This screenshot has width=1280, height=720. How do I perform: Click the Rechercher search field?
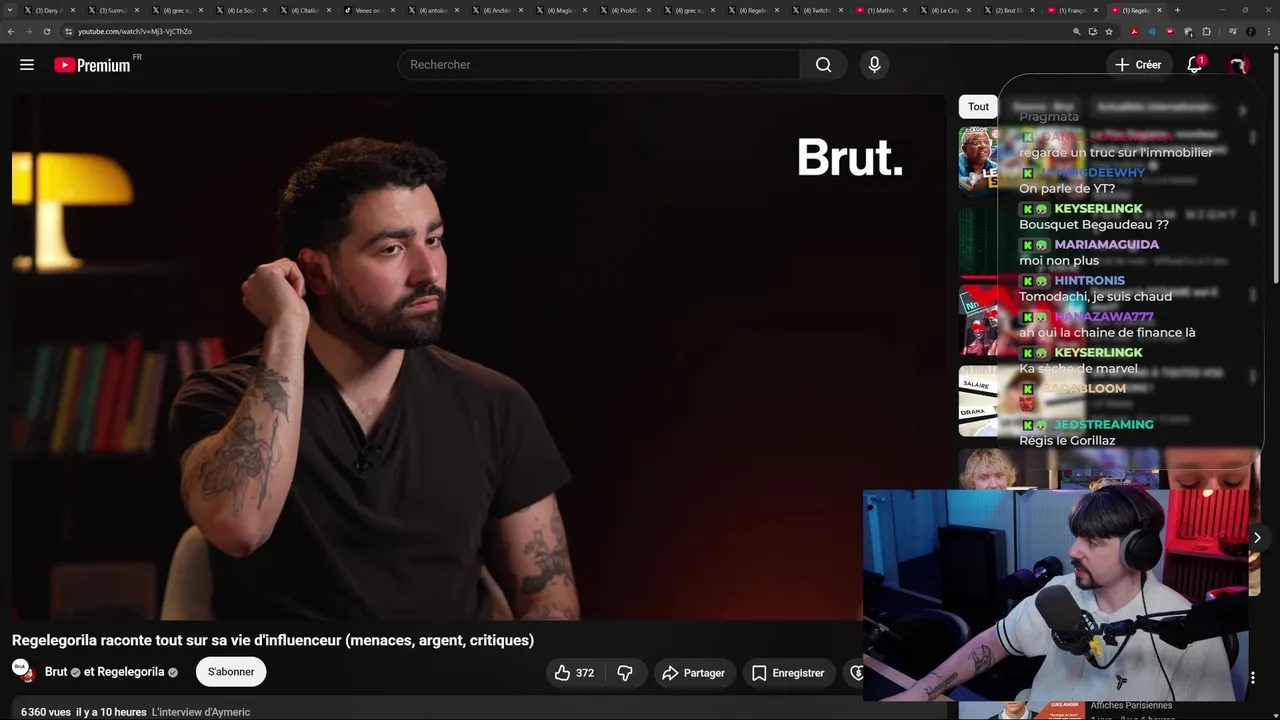pyautogui.click(x=598, y=65)
